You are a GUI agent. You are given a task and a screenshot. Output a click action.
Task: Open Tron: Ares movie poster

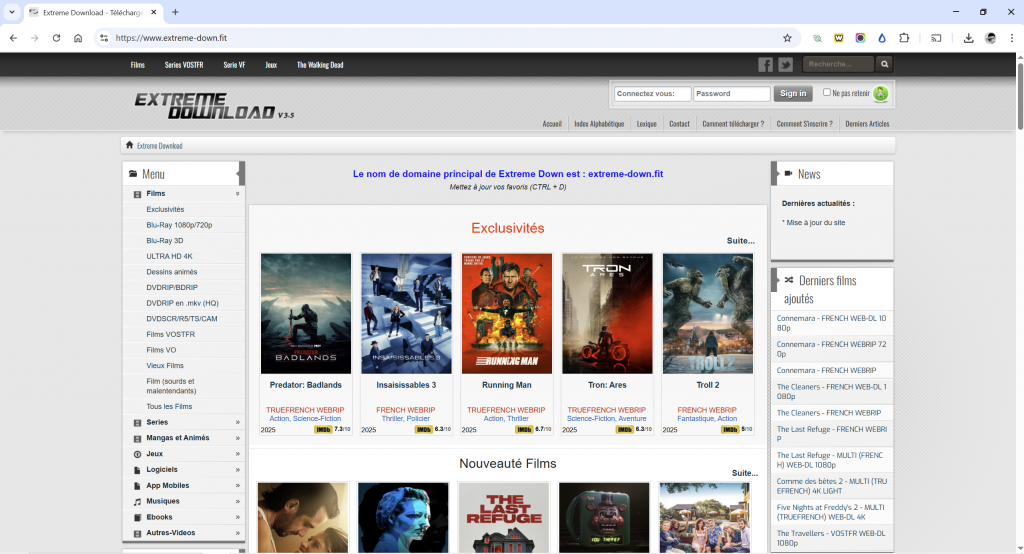[607, 314]
